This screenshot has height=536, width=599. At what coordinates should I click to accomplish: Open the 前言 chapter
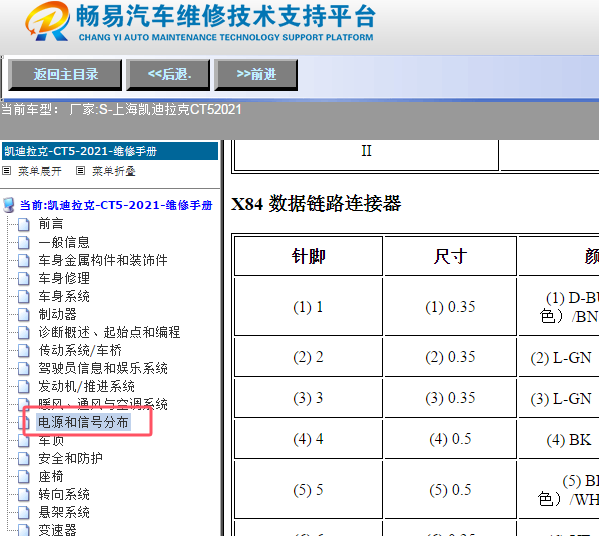click(51, 224)
